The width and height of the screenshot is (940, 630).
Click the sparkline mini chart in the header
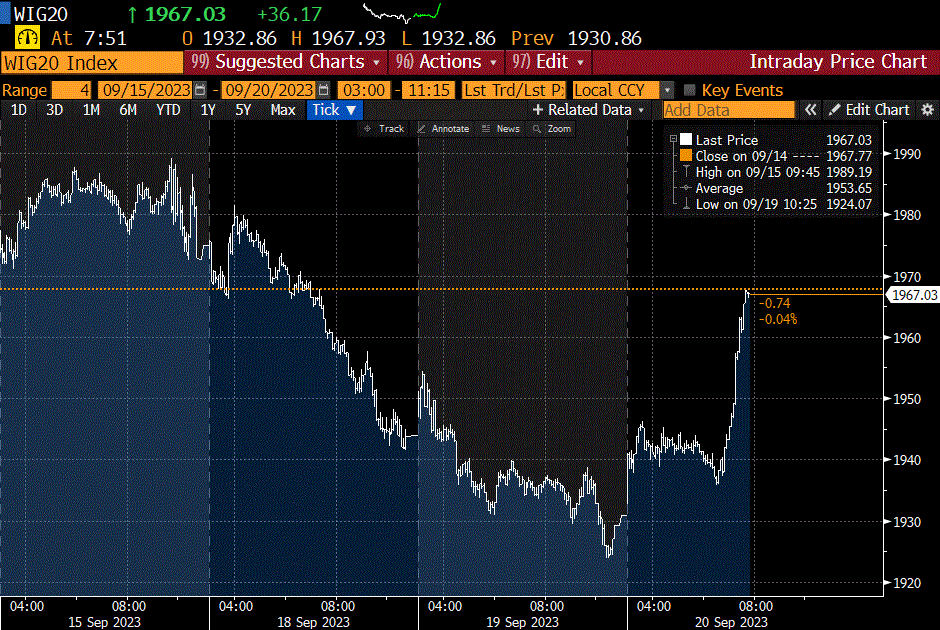[402, 13]
